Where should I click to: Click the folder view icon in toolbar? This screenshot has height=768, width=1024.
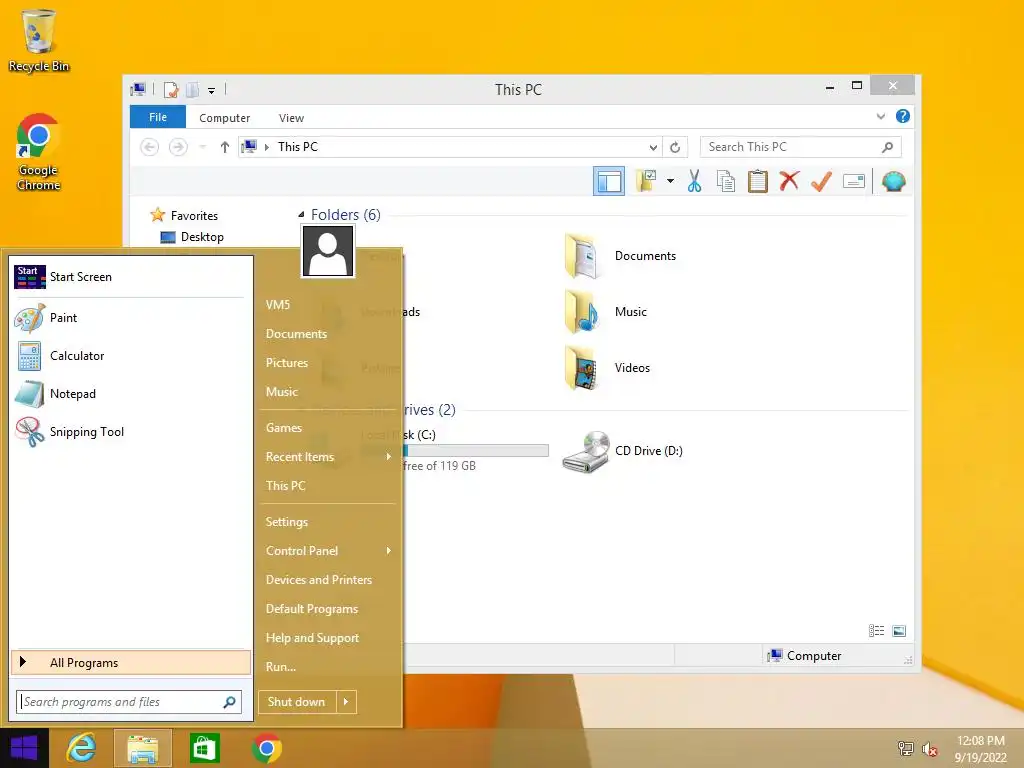coord(646,181)
